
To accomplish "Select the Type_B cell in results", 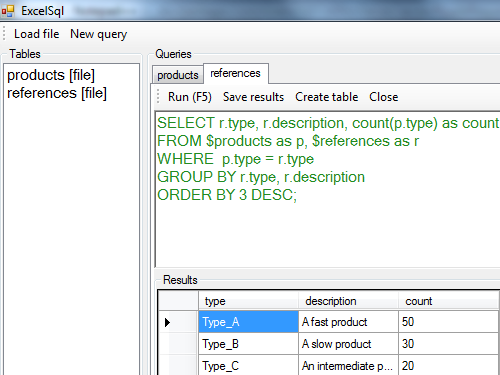I will point(248,344).
